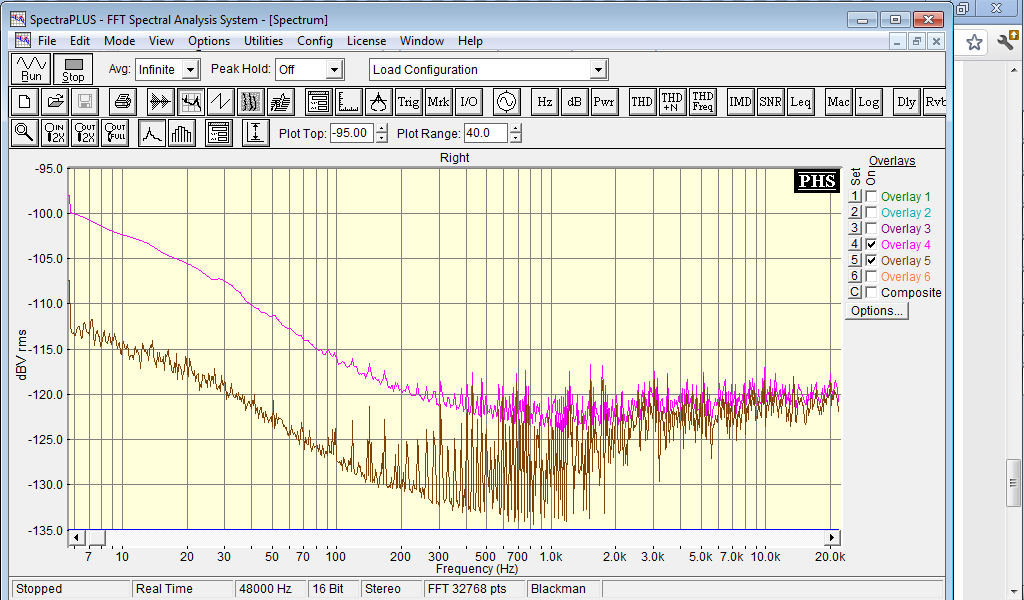The width and height of the screenshot is (1024, 600).
Task: Open the Utilities menu
Action: (263, 41)
